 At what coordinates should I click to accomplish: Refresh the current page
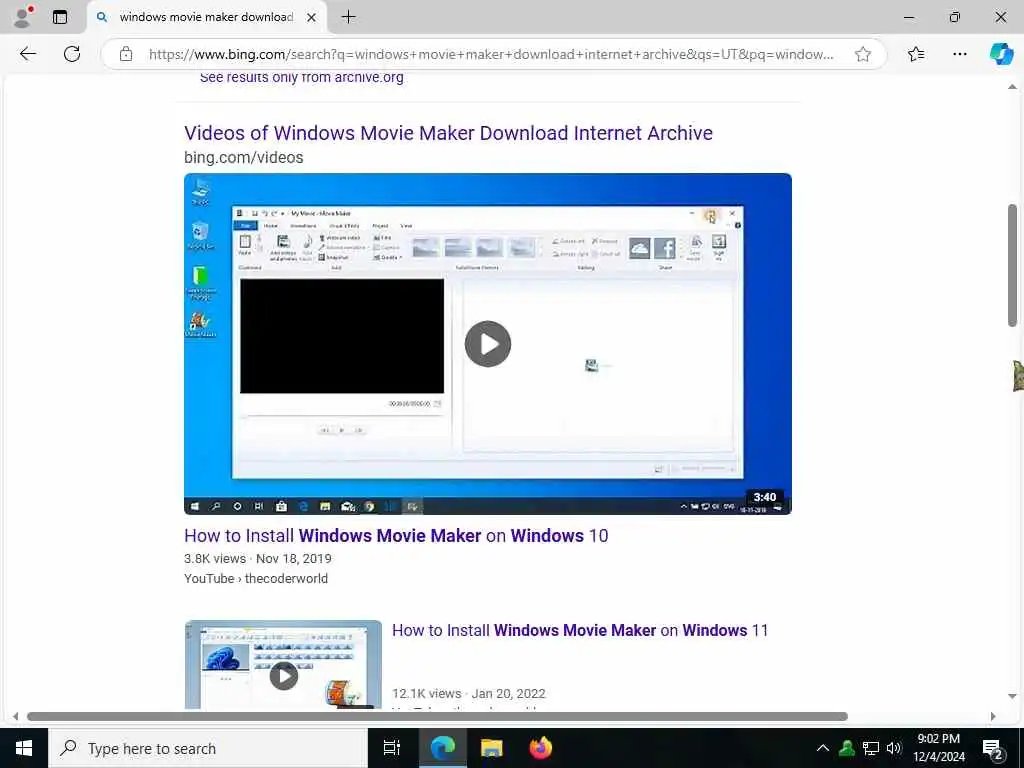point(72,54)
